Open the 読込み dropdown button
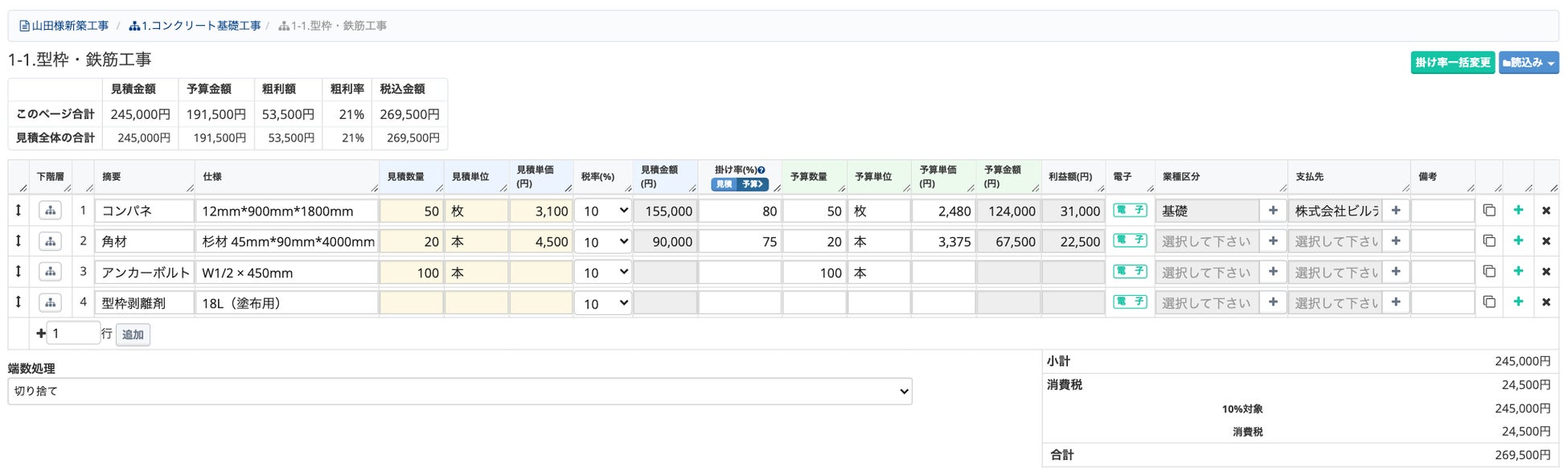The height and width of the screenshot is (476, 1568). (1529, 63)
